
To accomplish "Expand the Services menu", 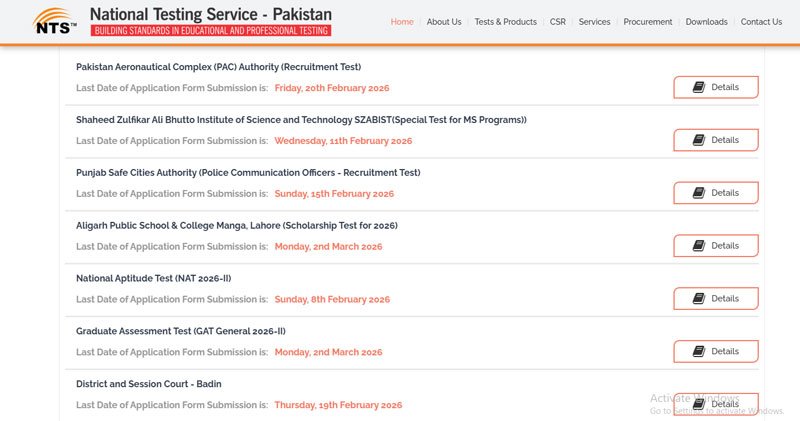I will [594, 22].
